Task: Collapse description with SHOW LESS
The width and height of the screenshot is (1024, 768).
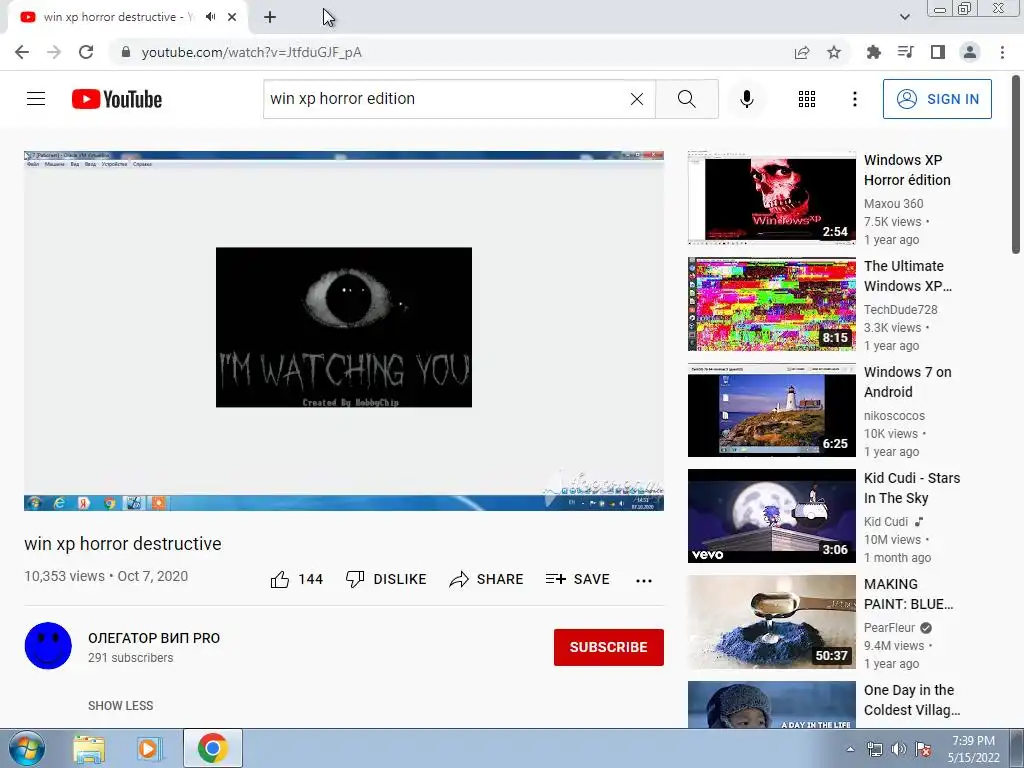Action: pyautogui.click(x=120, y=705)
